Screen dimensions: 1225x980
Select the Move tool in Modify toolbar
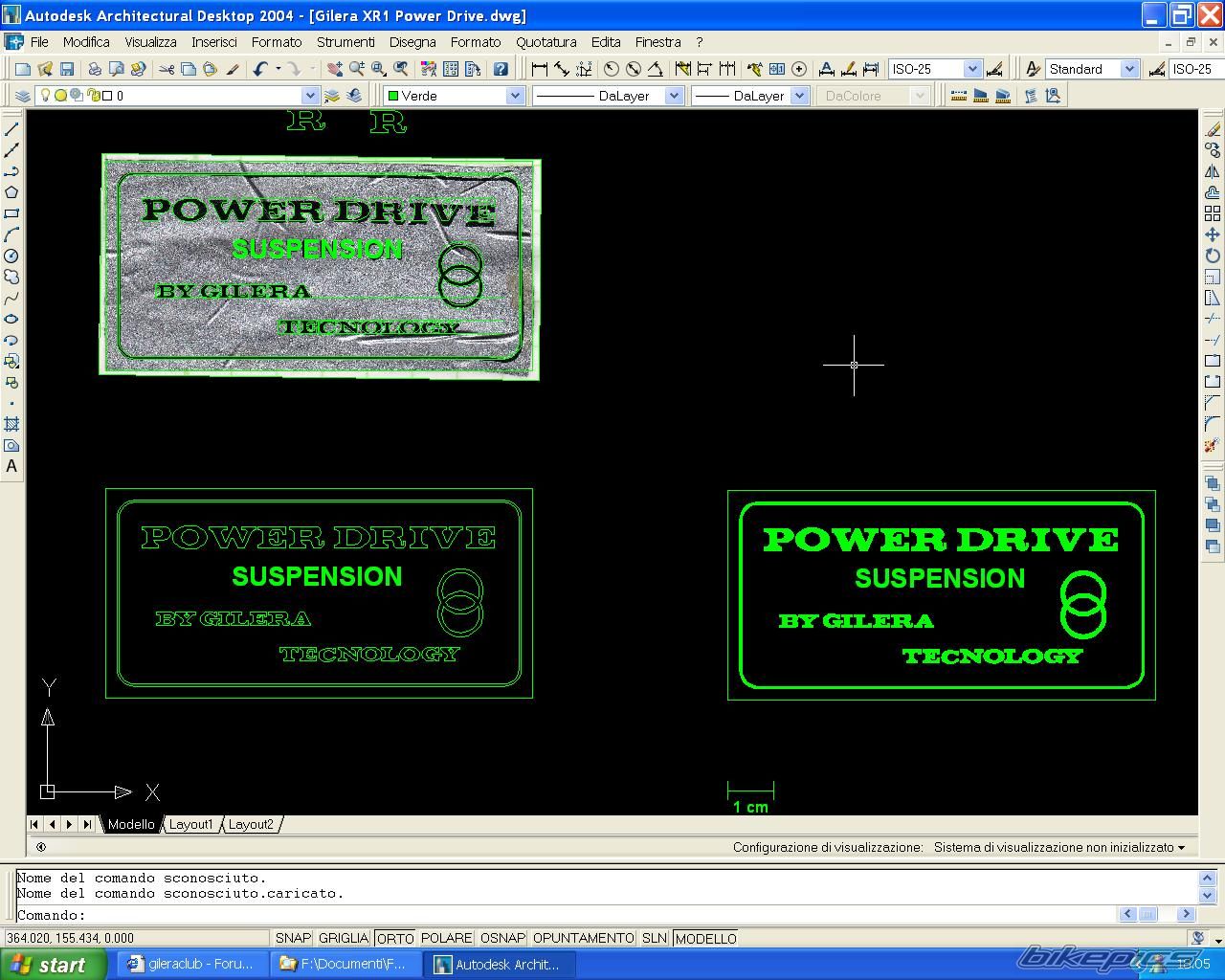1213,234
